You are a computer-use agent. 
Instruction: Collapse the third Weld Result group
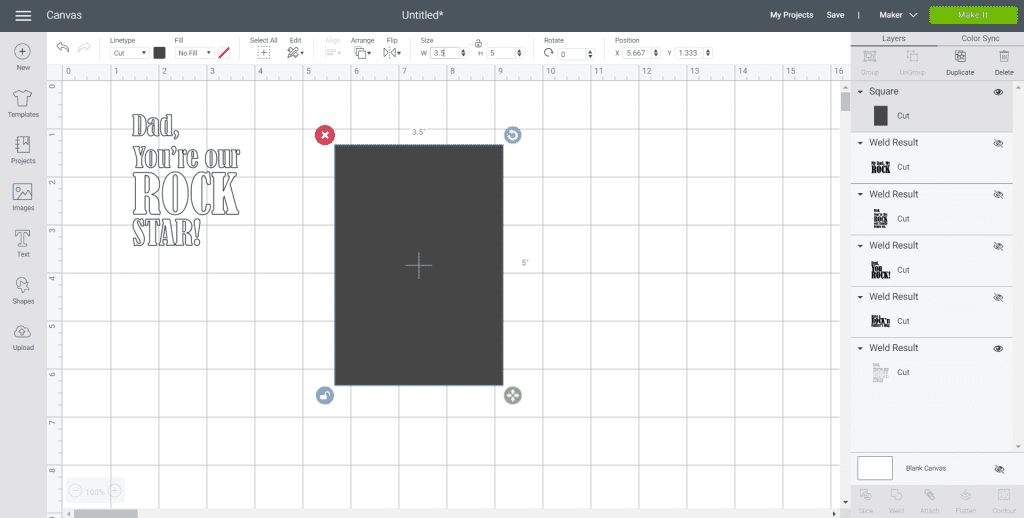click(x=861, y=246)
